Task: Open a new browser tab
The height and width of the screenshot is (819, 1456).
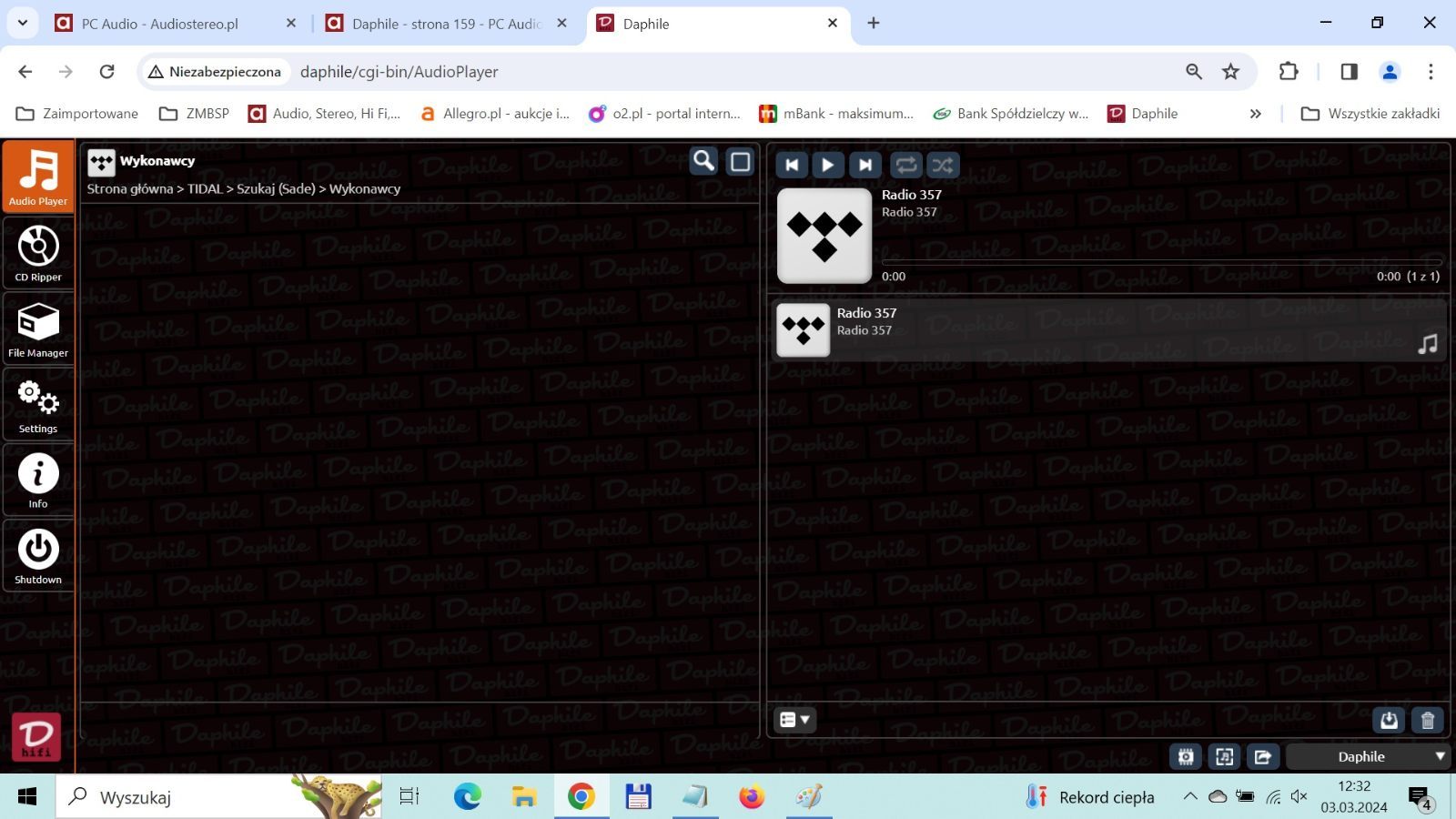Action: [874, 23]
